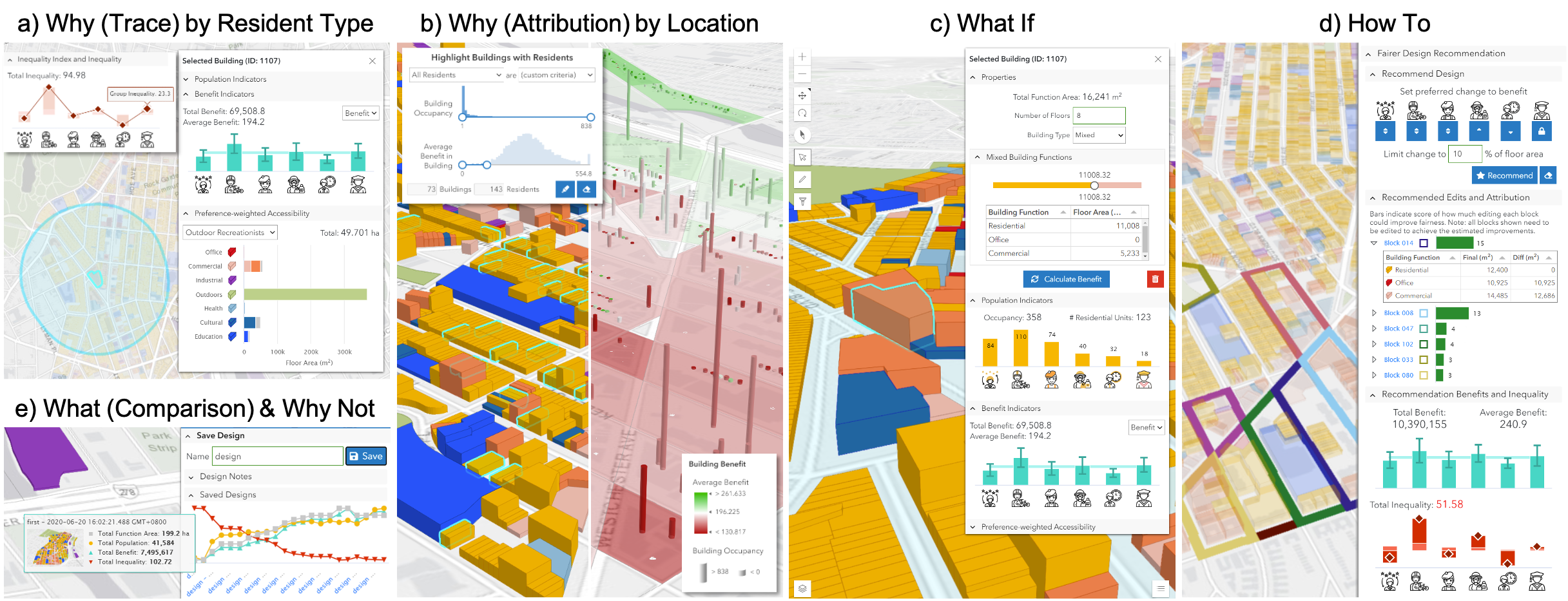
Task: Click the eraser button in Highlight Buildings panel
Action: tap(586, 189)
